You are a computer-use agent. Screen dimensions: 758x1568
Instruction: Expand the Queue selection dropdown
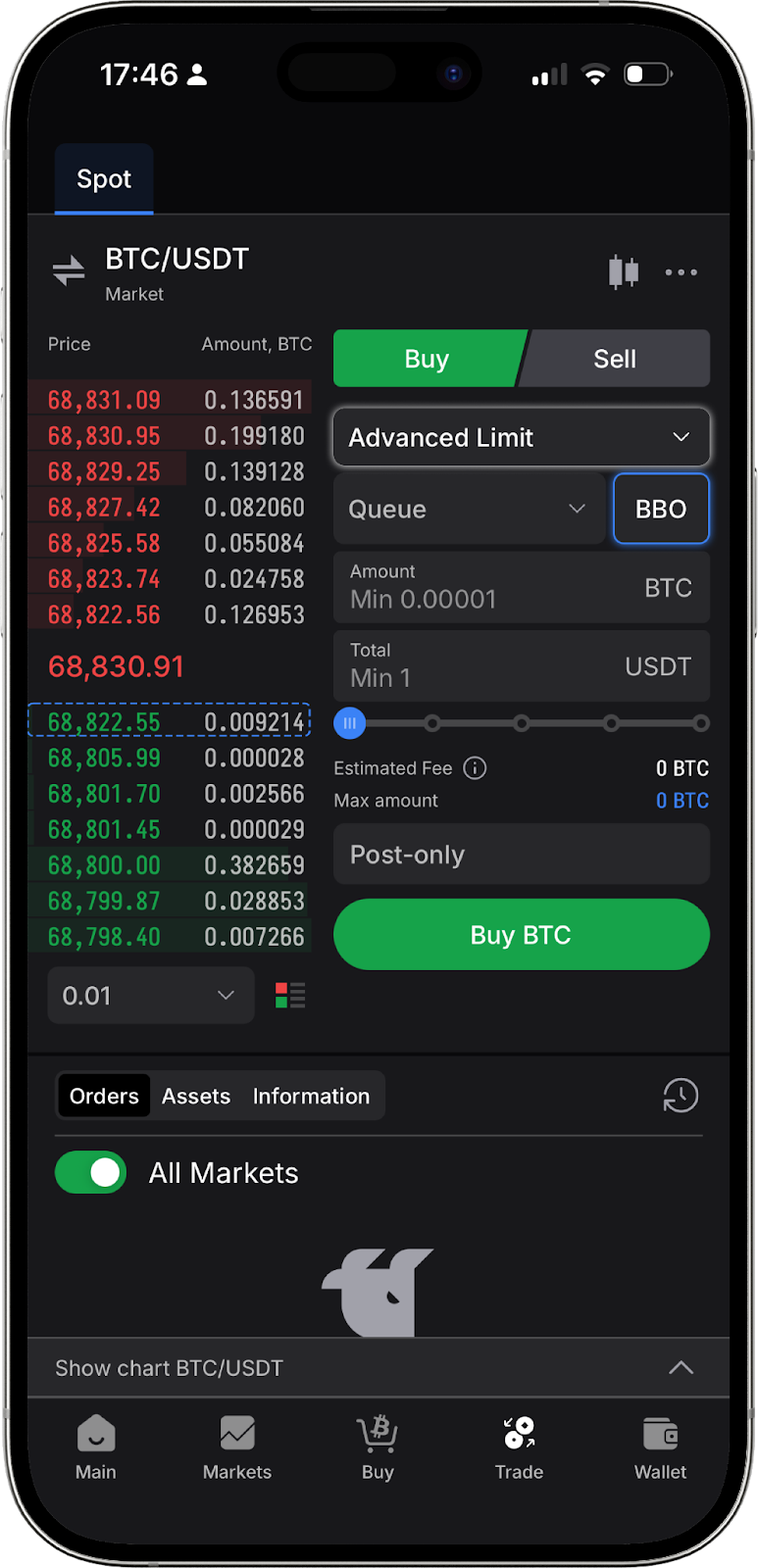click(469, 509)
